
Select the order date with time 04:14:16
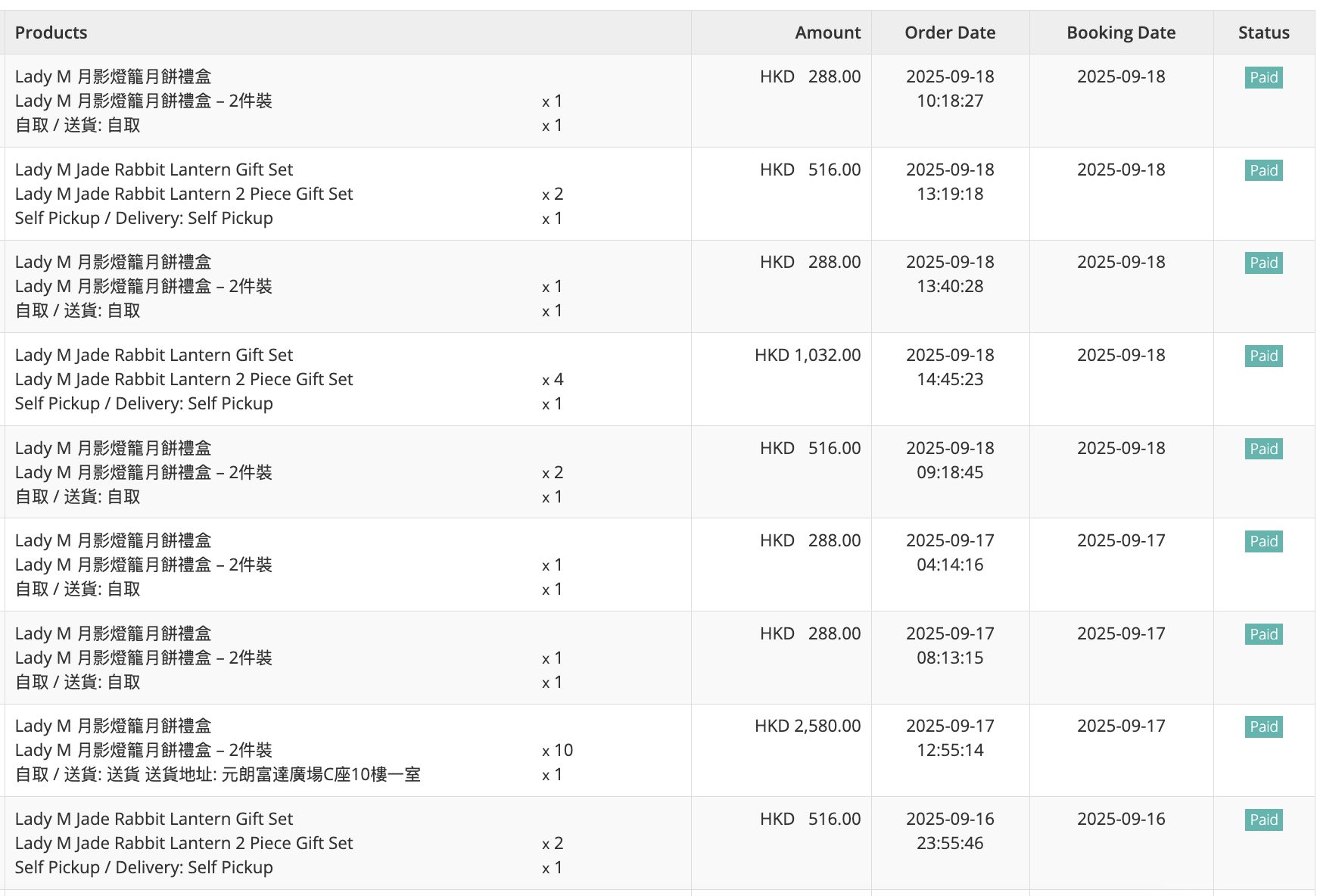pos(950,552)
